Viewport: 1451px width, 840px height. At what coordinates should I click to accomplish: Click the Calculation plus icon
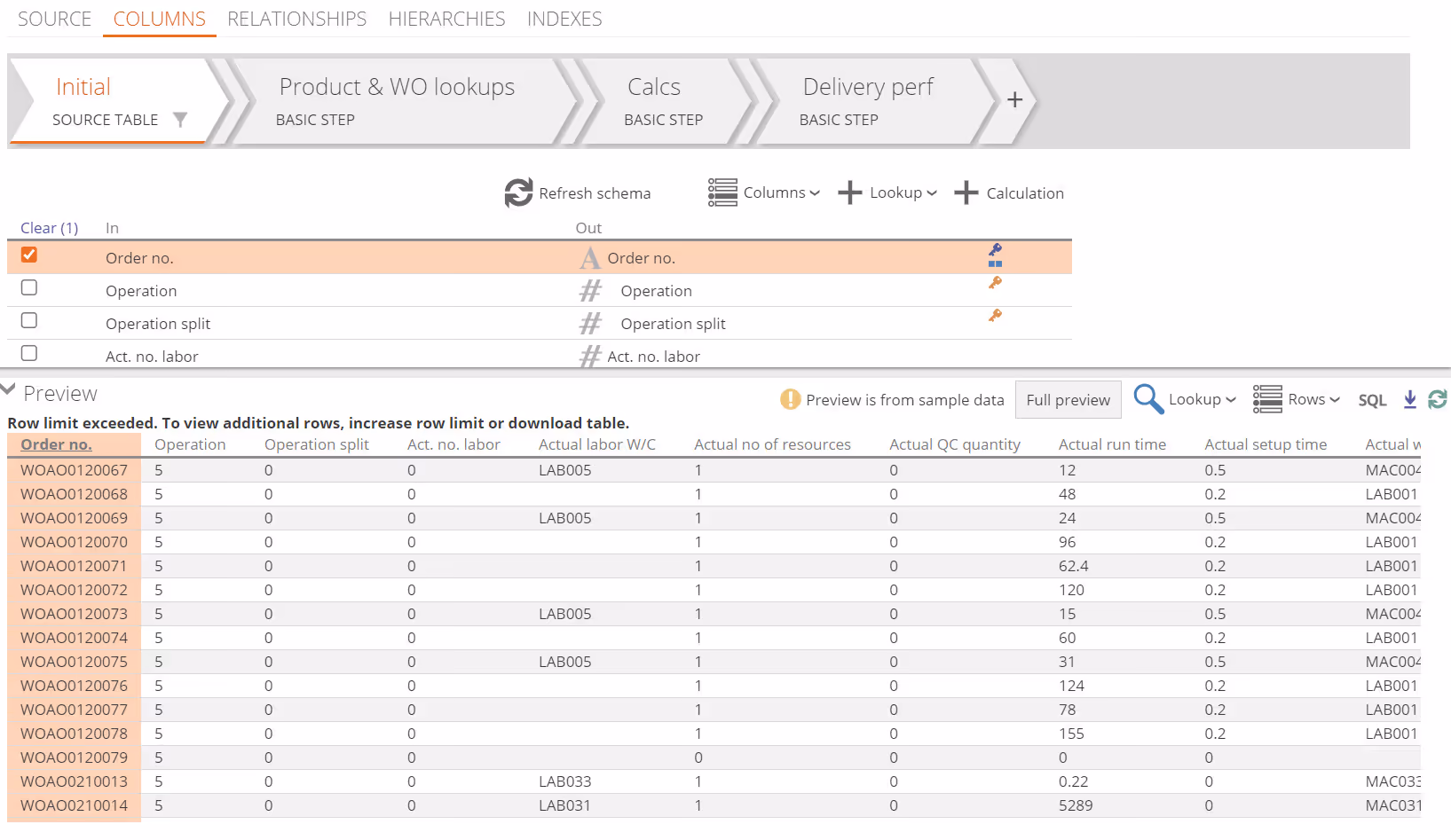point(966,192)
